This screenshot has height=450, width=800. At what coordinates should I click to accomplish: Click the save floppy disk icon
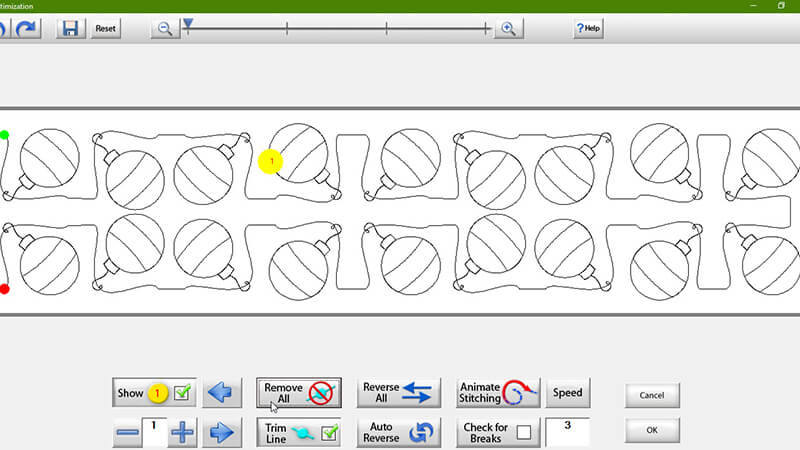70,28
